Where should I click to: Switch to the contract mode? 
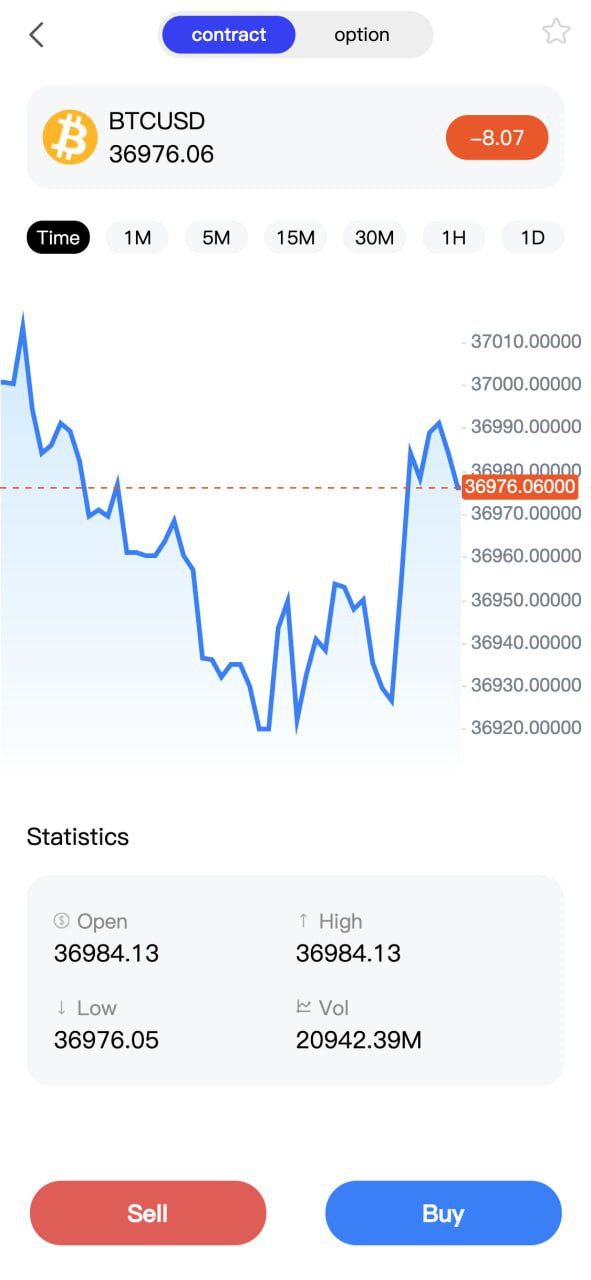(229, 35)
